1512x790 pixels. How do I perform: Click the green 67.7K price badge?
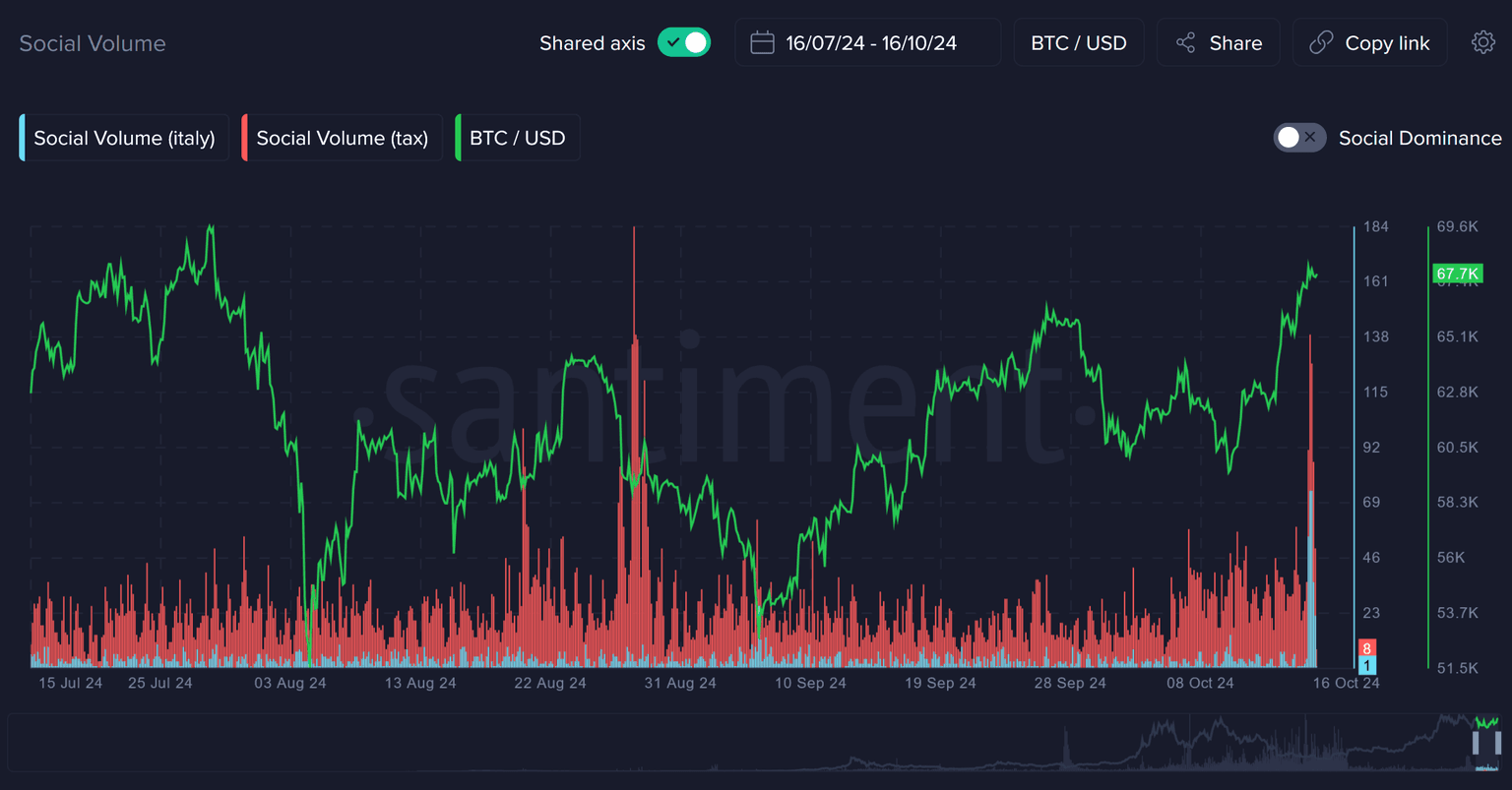[x=1457, y=273]
